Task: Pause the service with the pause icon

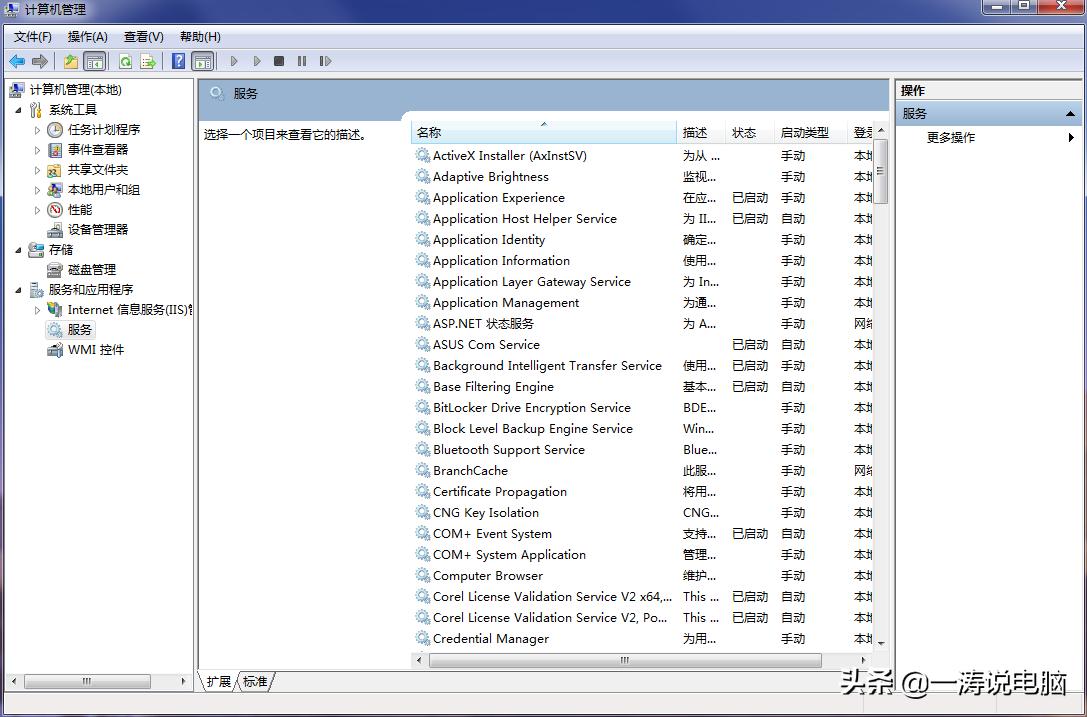Action: pos(302,61)
